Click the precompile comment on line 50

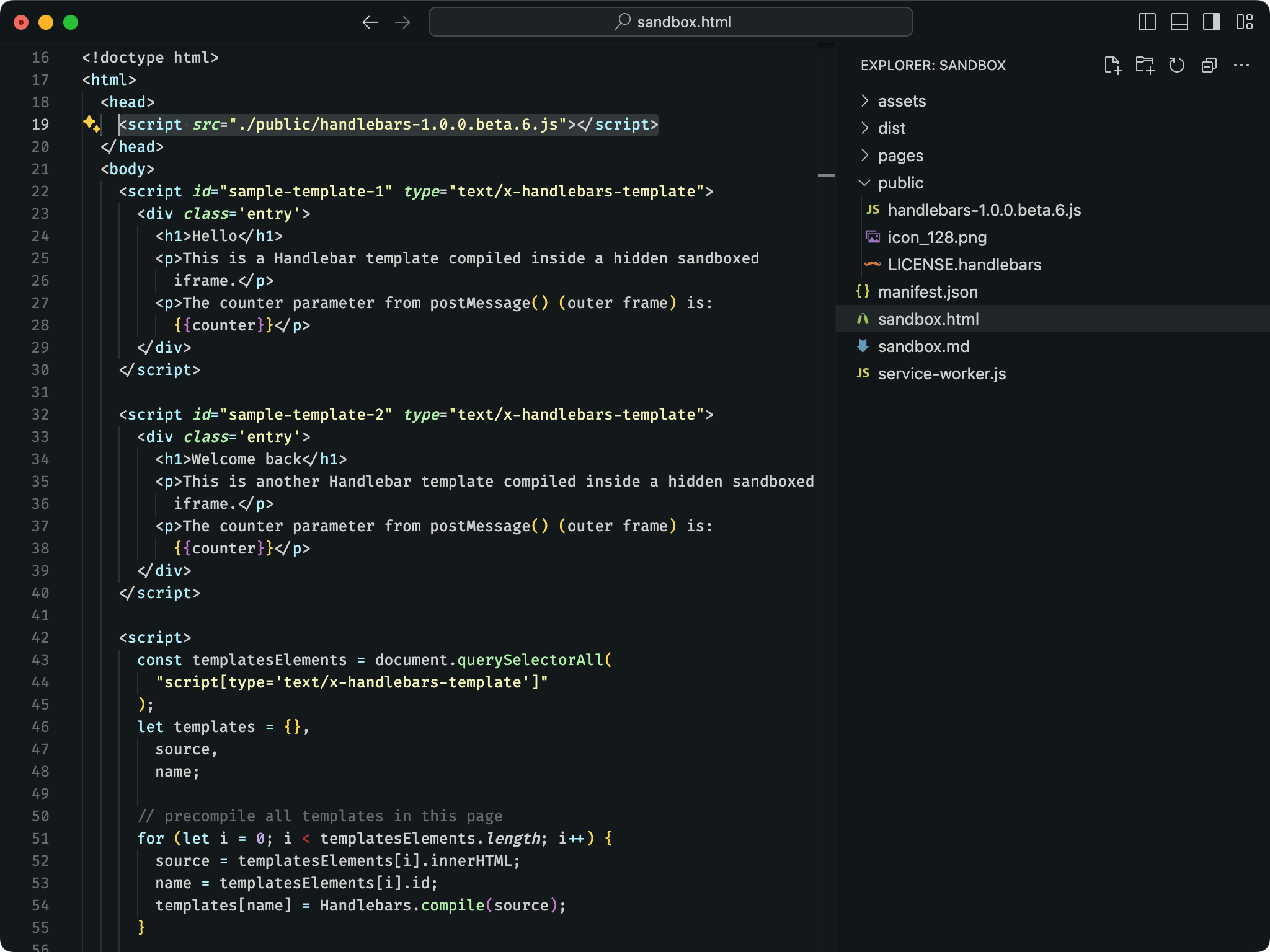click(x=320, y=816)
